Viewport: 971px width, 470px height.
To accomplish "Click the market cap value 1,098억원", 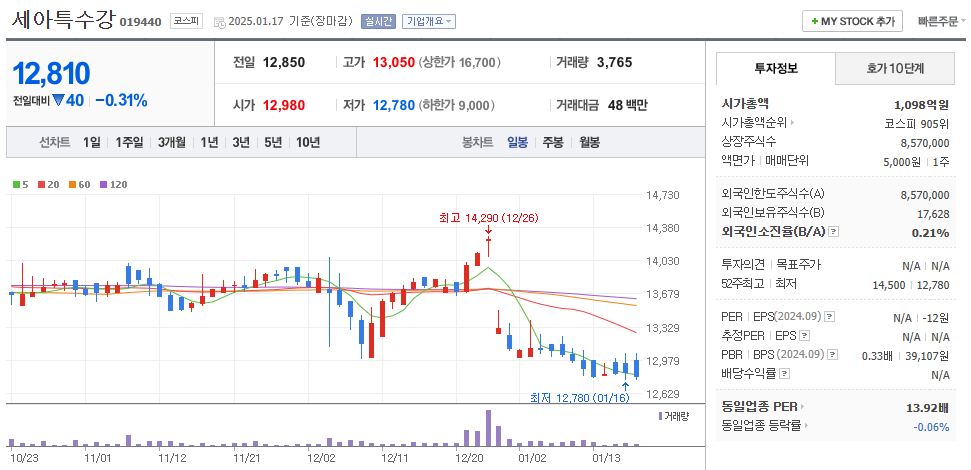I will pos(921,105).
